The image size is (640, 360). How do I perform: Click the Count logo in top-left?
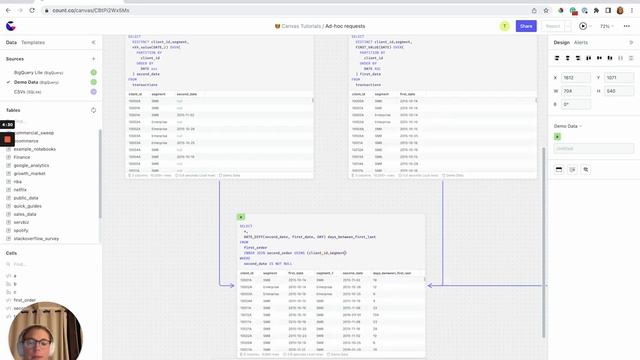click(x=11, y=26)
